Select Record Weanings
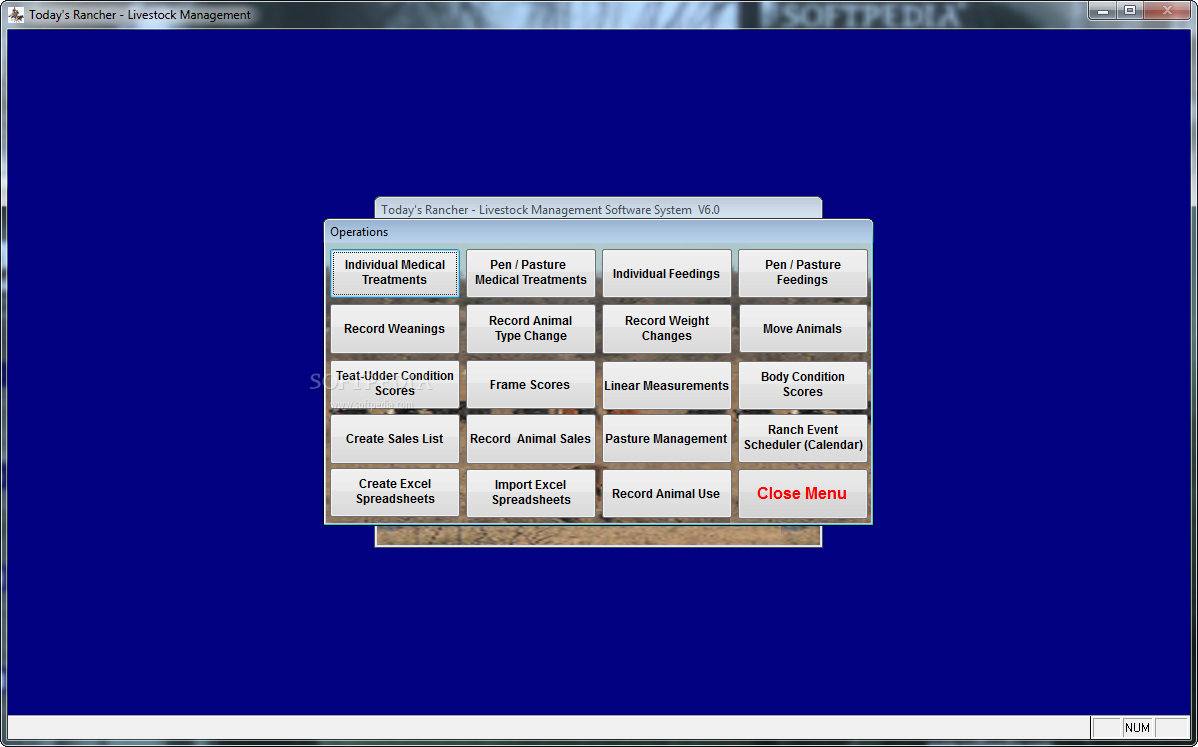This screenshot has height=747, width=1198. 394,328
